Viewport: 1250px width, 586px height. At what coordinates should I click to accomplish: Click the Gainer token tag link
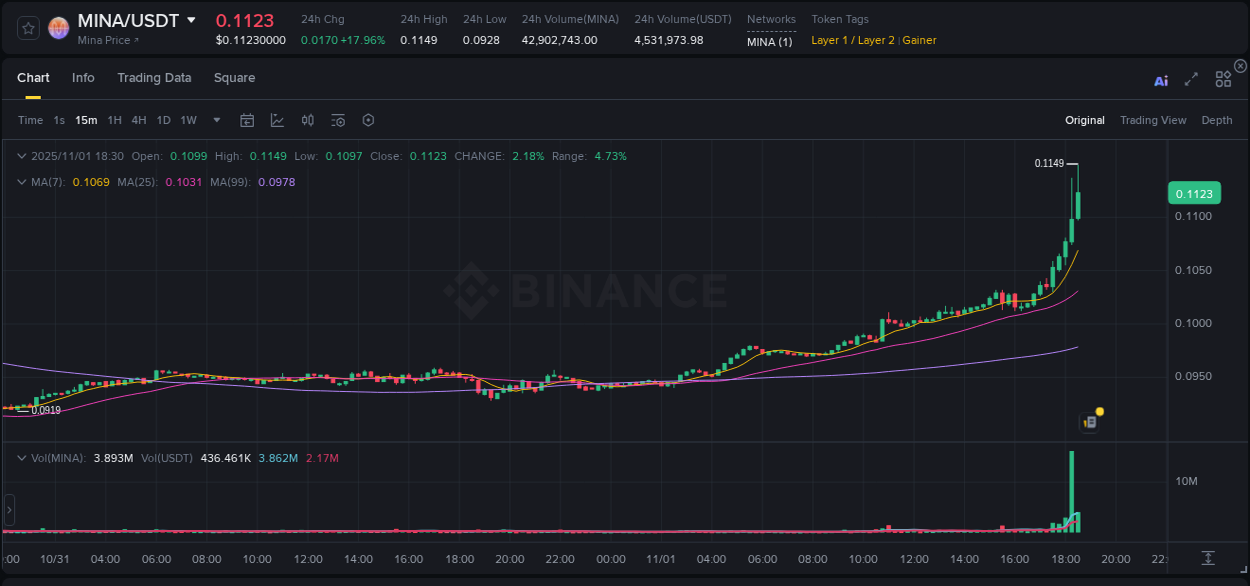918,41
